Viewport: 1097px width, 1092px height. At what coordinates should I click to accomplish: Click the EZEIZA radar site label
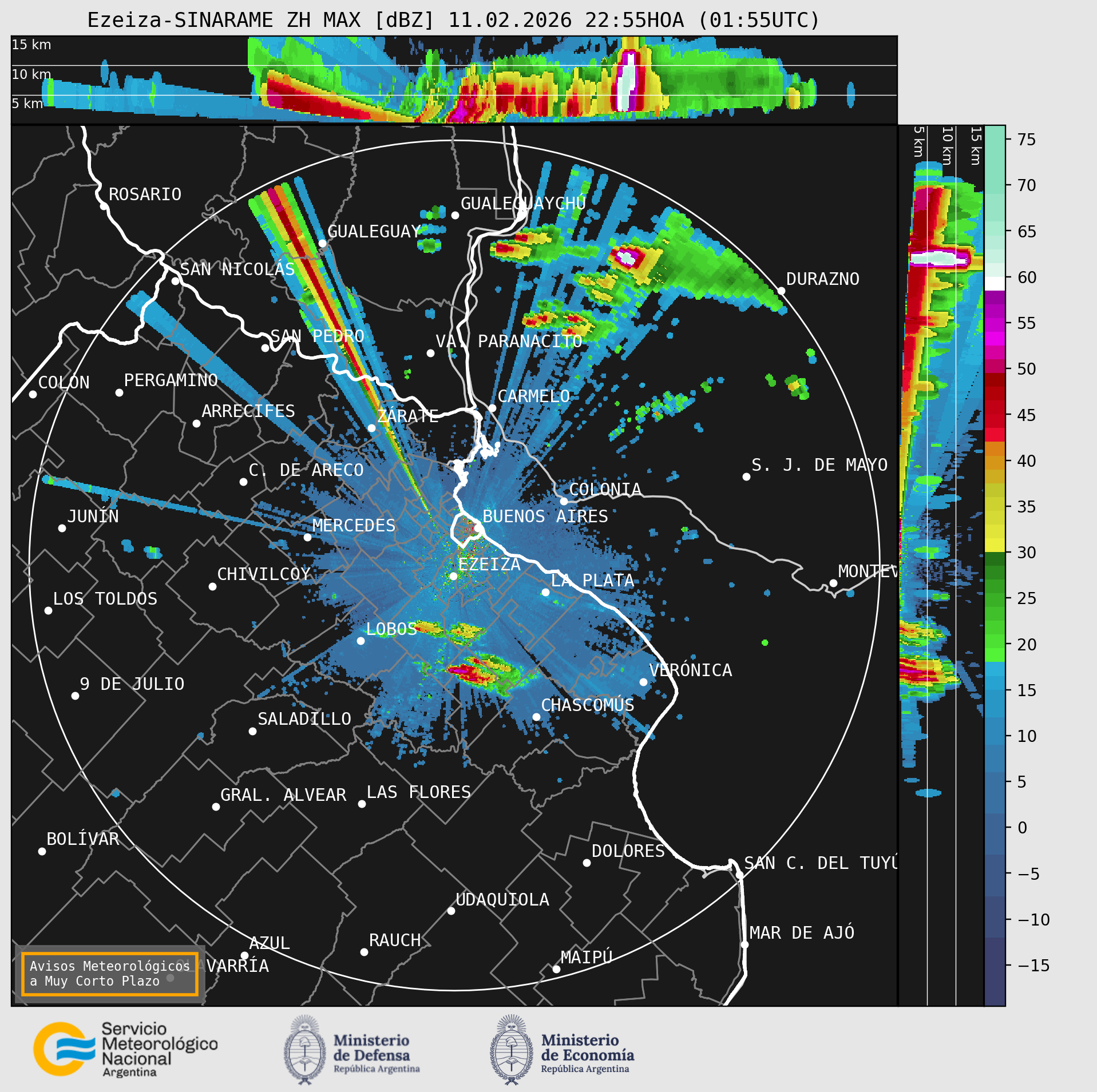coord(489,565)
